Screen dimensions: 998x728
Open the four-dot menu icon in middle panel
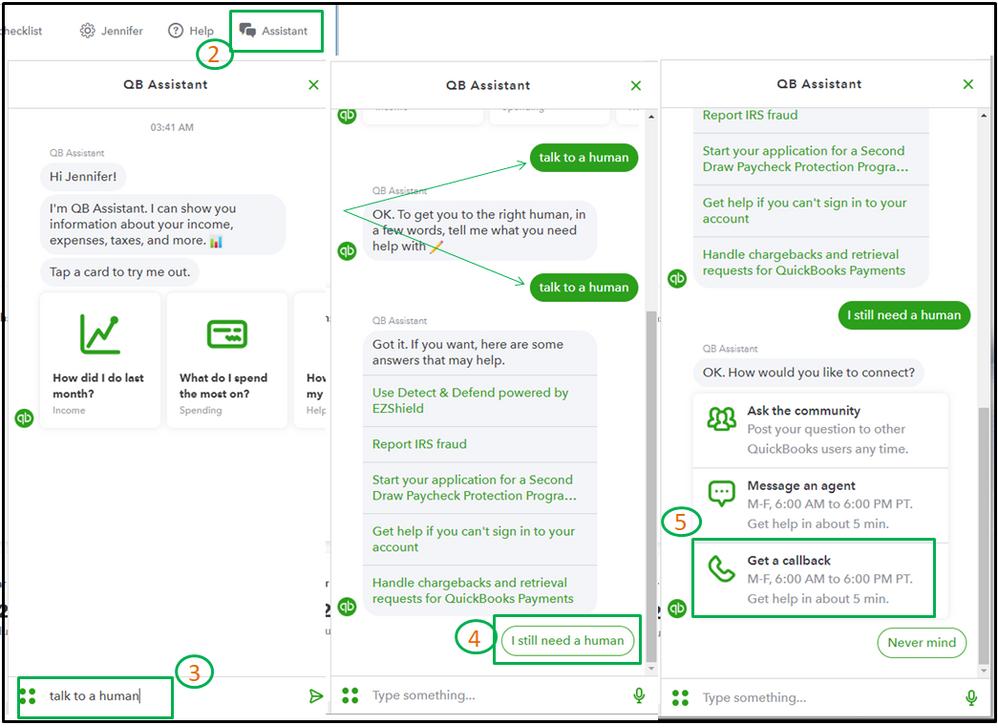tap(350, 696)
